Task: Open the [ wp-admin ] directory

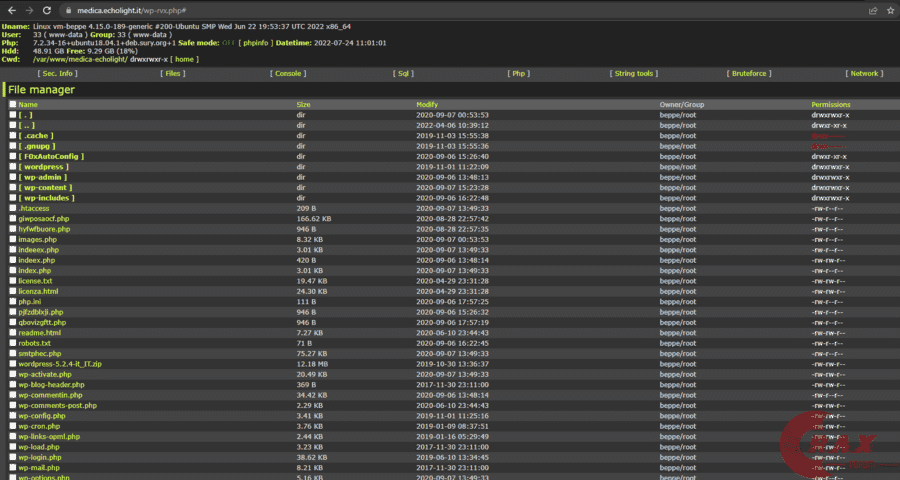Action: click(x=42, y=177)
